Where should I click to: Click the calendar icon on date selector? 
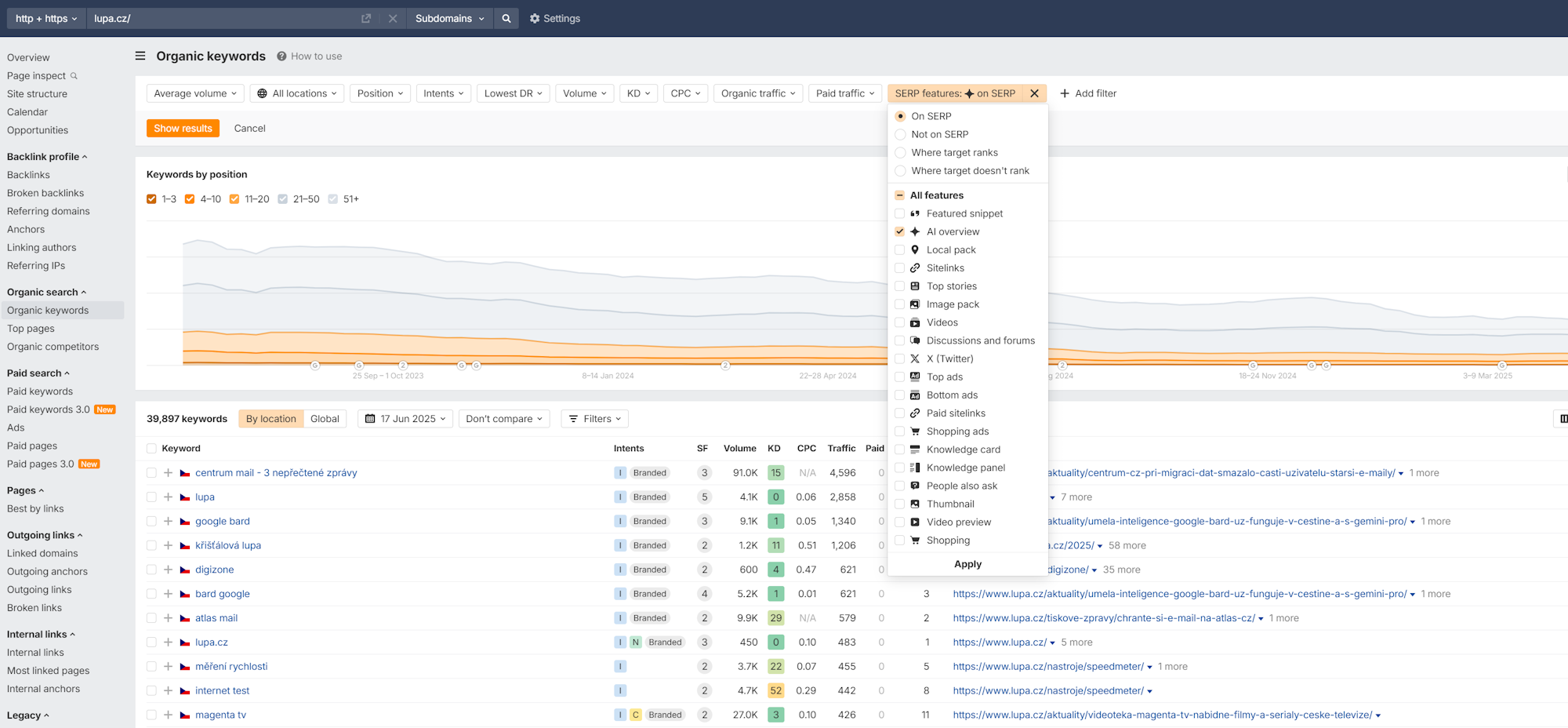coord(370,419)
